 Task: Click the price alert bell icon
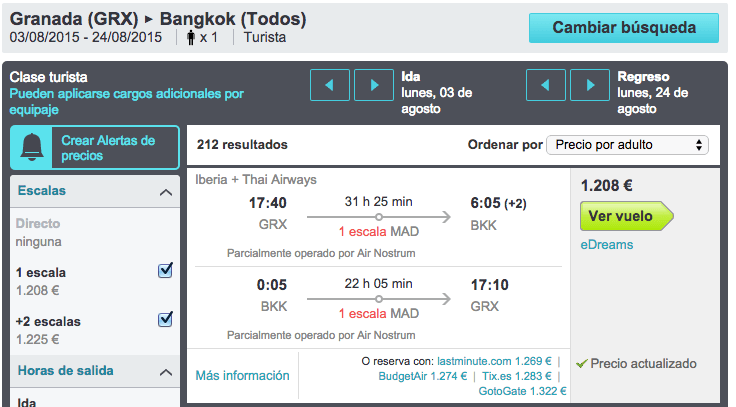[34, 148]
